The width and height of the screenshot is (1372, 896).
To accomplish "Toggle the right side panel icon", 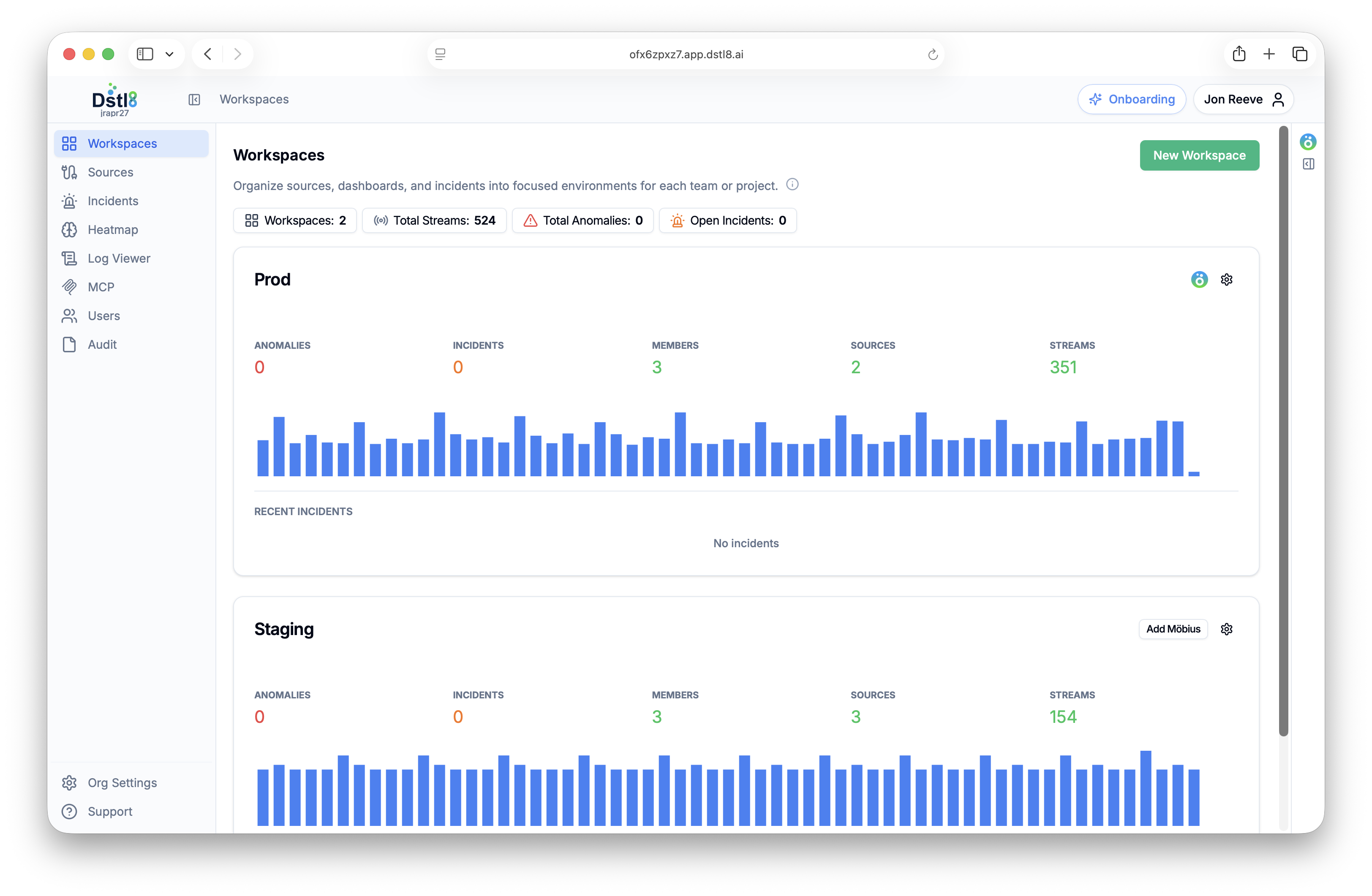I will tap(1308, 164).
